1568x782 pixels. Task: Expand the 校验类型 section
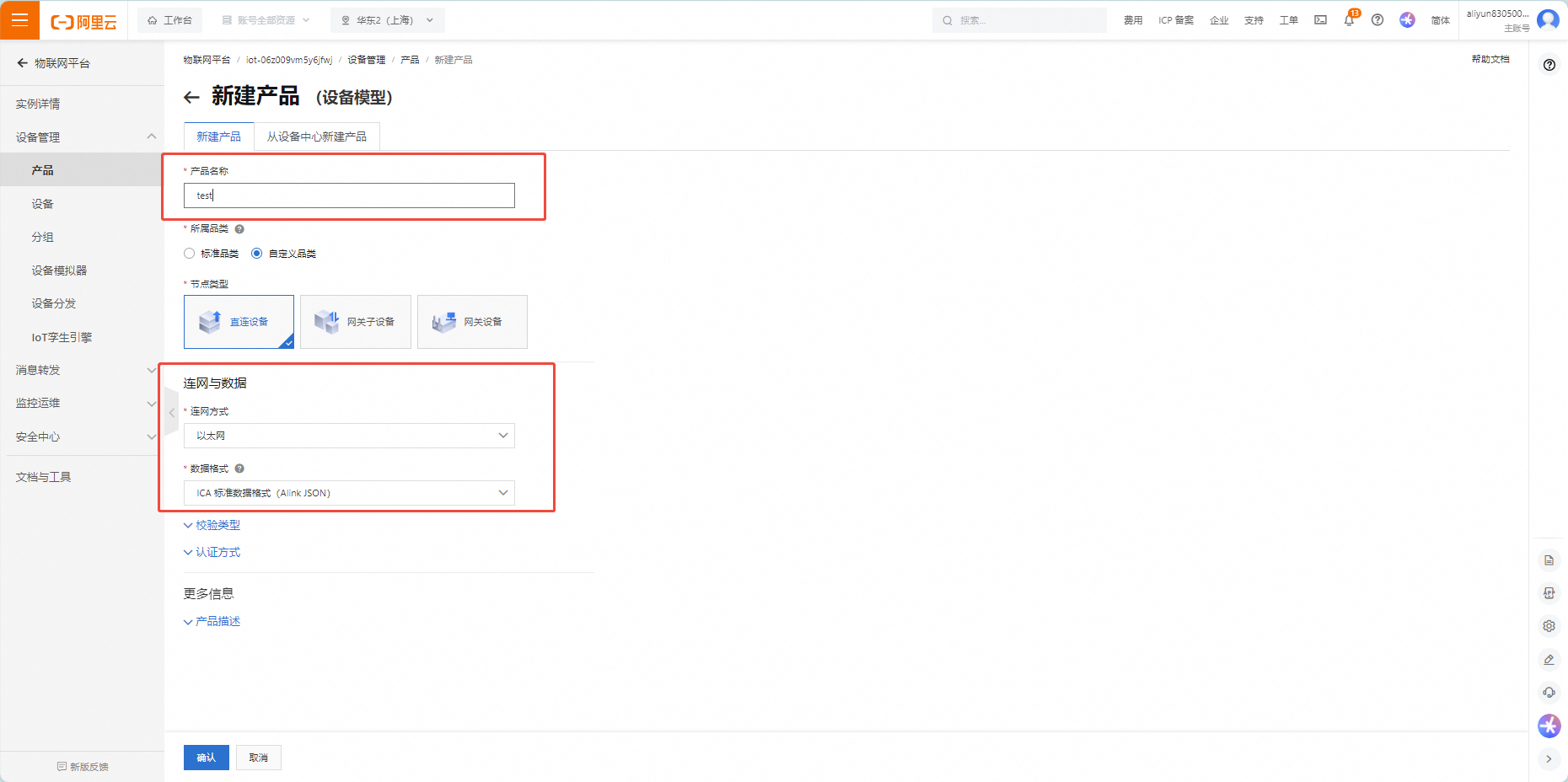click(212, 525)
